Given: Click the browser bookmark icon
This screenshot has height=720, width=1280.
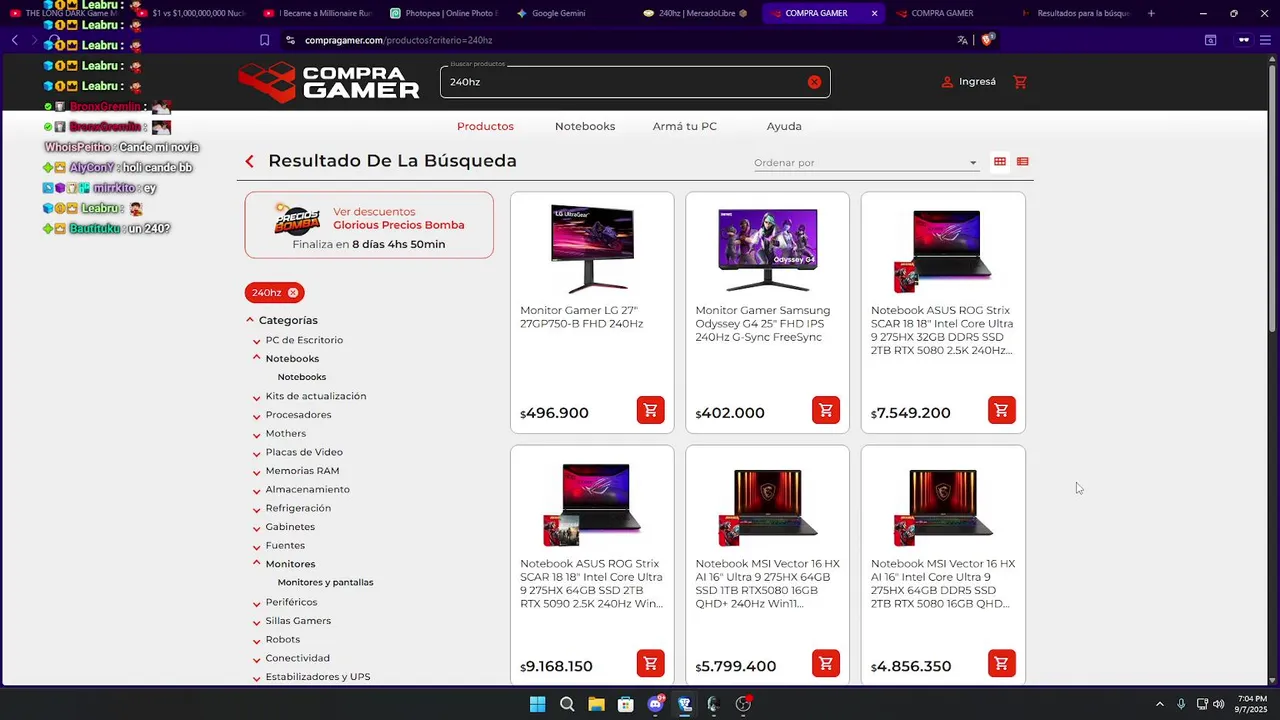Looking at the screenshot, I should pos(264,40).
